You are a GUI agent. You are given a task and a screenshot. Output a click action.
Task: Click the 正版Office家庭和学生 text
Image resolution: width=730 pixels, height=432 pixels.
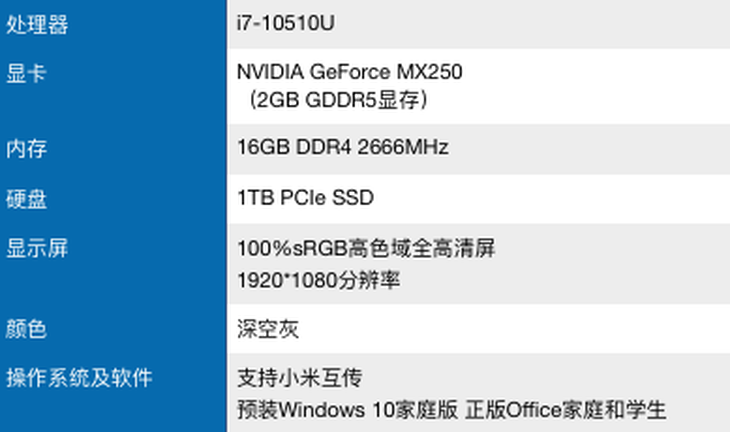pos(566,410)
